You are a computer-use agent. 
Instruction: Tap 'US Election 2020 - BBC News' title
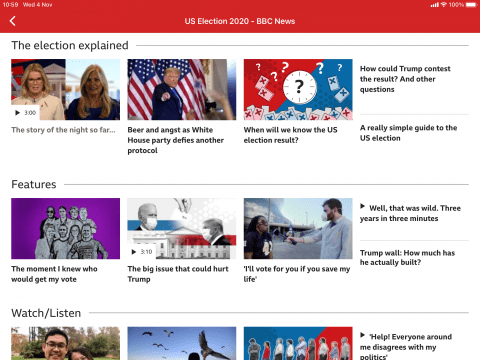click(x=240, y=21)
